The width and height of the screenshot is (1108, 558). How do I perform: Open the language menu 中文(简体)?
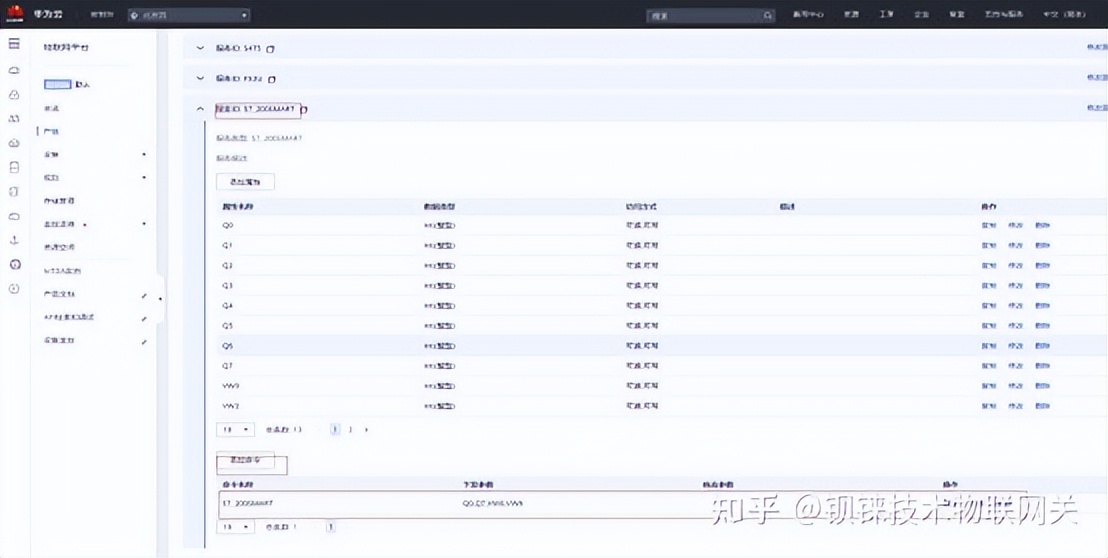tap(1063, 15)
